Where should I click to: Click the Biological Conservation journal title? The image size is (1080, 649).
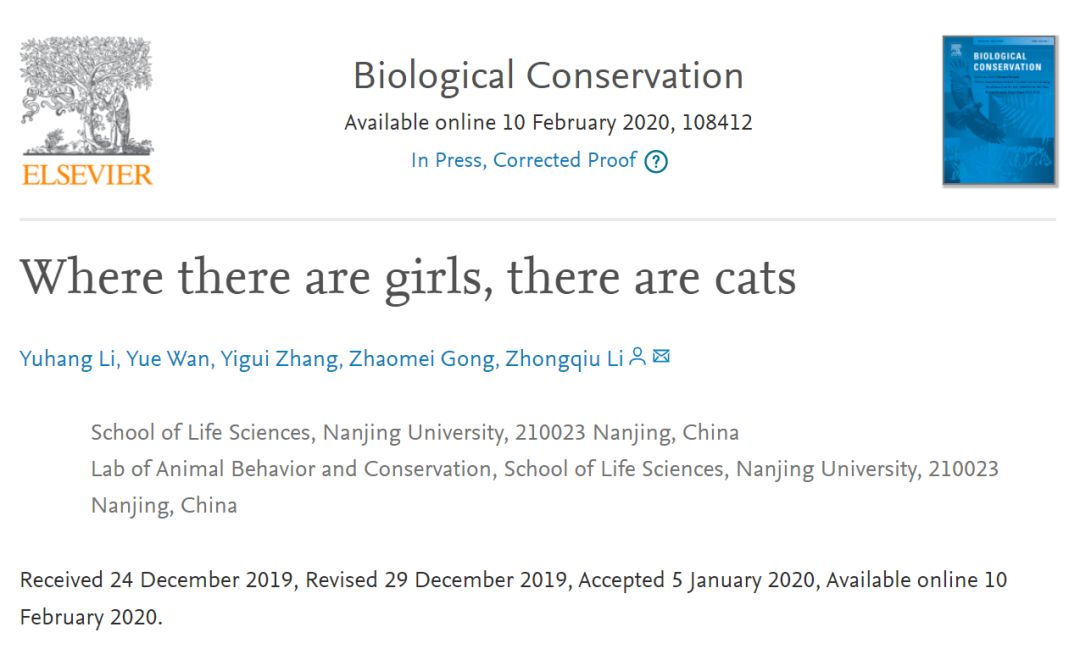[x=548, y=76]
